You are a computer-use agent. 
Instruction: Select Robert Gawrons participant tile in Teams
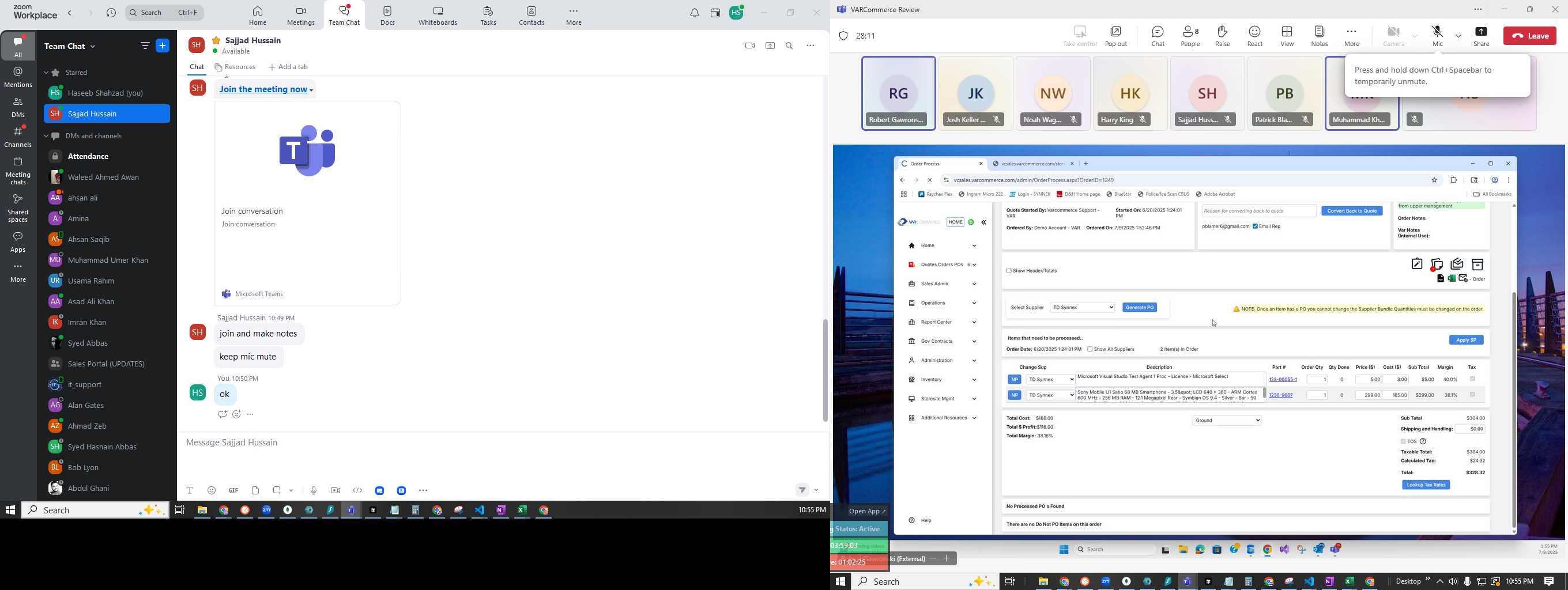(899, 93)
